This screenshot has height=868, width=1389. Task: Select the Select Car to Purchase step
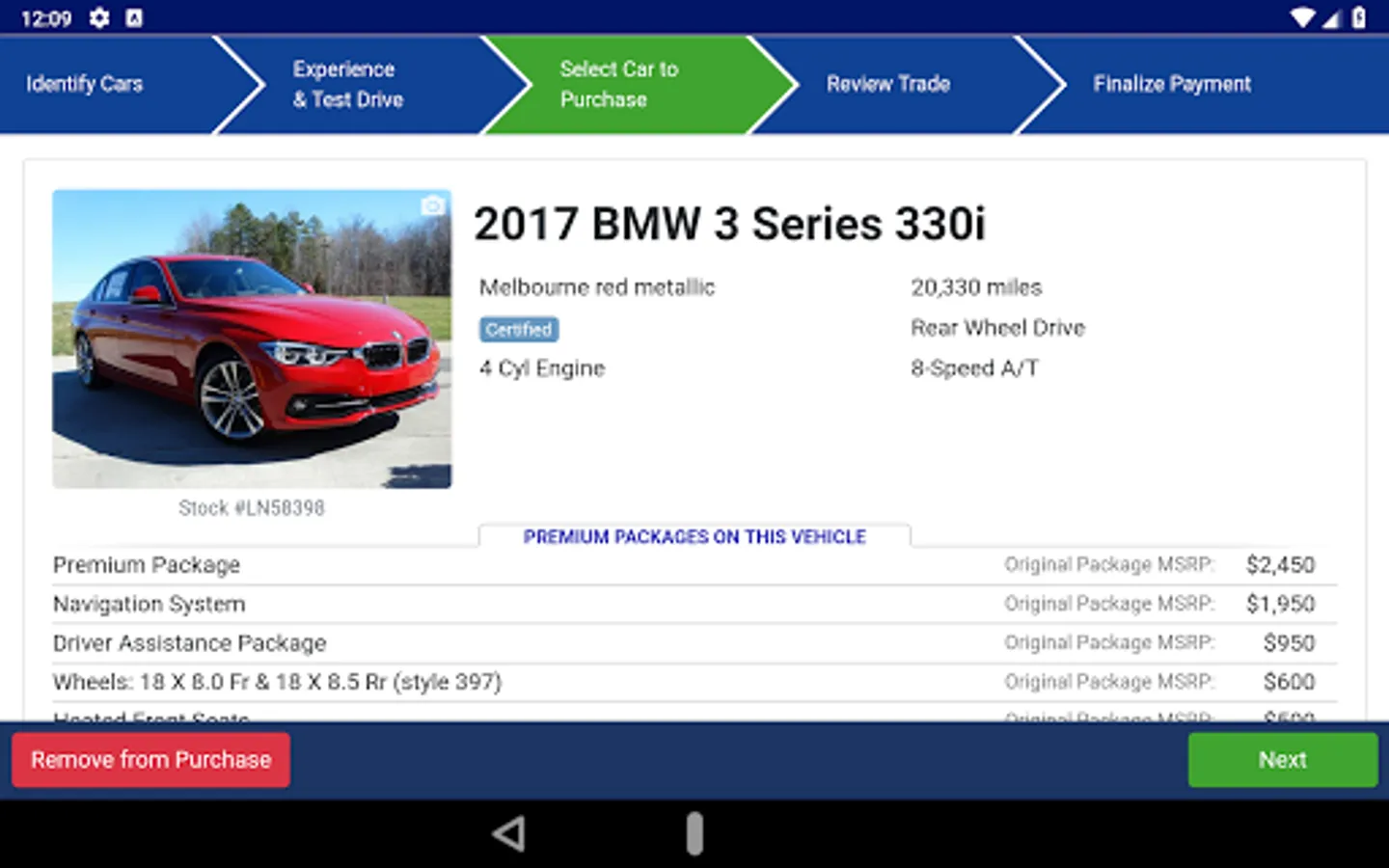pos(639,85)
